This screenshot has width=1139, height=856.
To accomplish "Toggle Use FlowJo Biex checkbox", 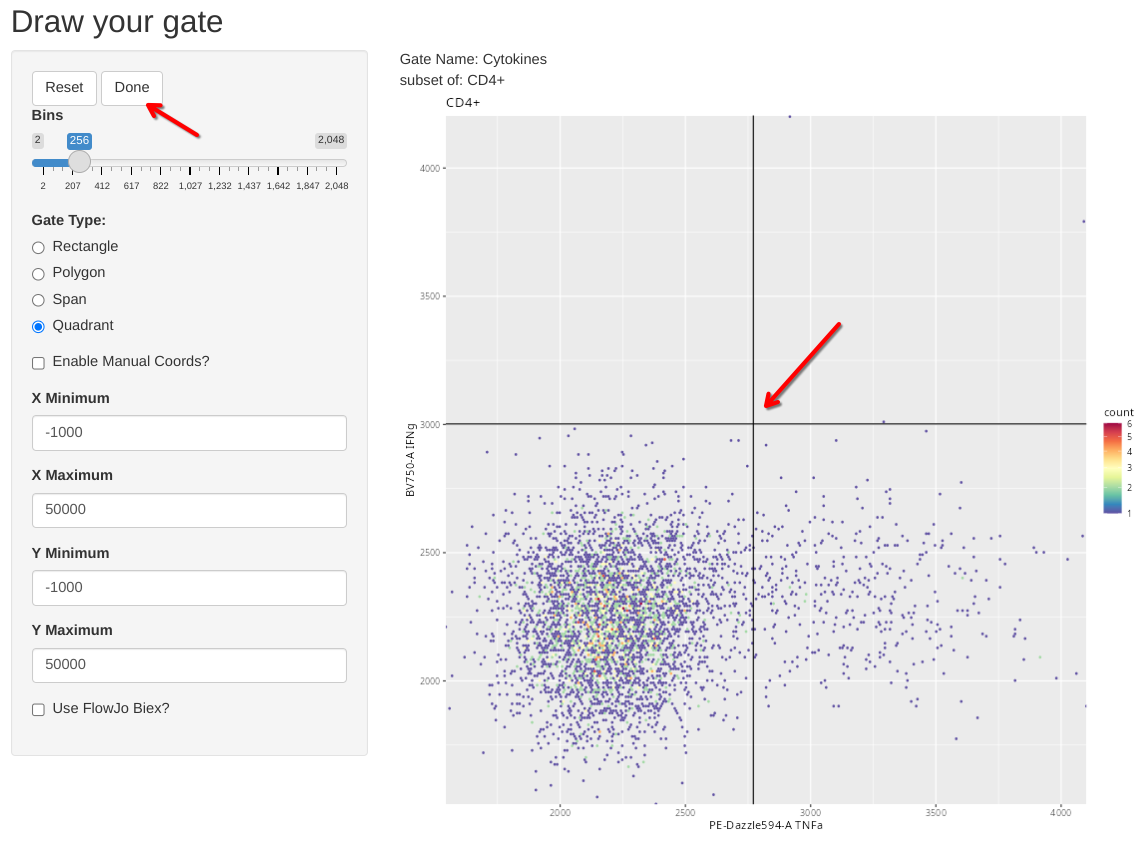I will [38, 709].
